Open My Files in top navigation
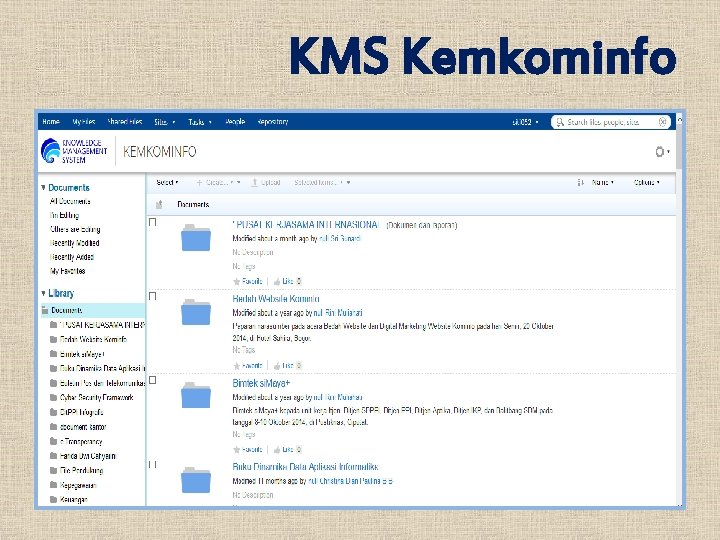 point(84,122)
